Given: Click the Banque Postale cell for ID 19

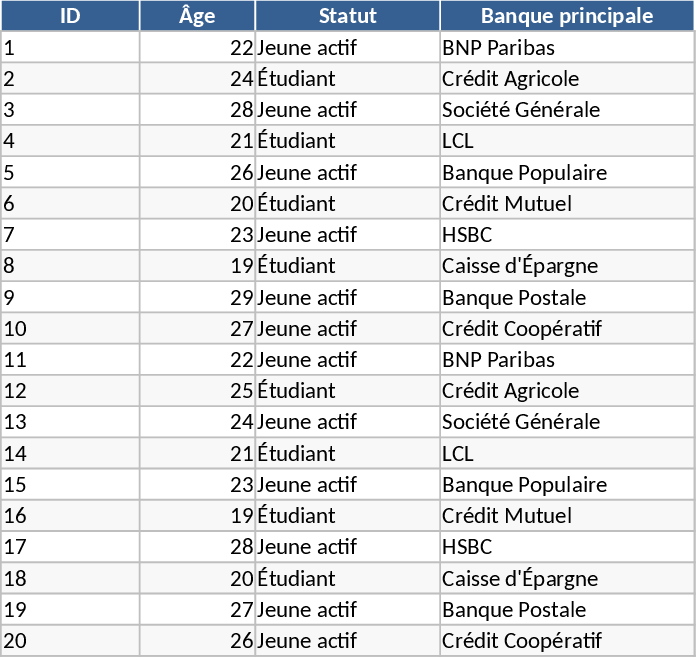Looking at the screenshot, I should pos(566,610).
